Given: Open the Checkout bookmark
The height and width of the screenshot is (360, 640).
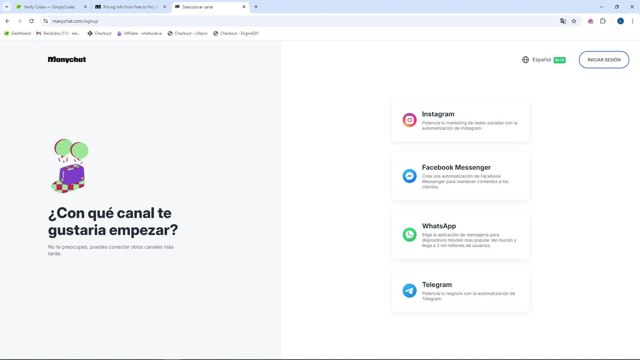Looking at the screenshot, I should (x=99, y=33).
